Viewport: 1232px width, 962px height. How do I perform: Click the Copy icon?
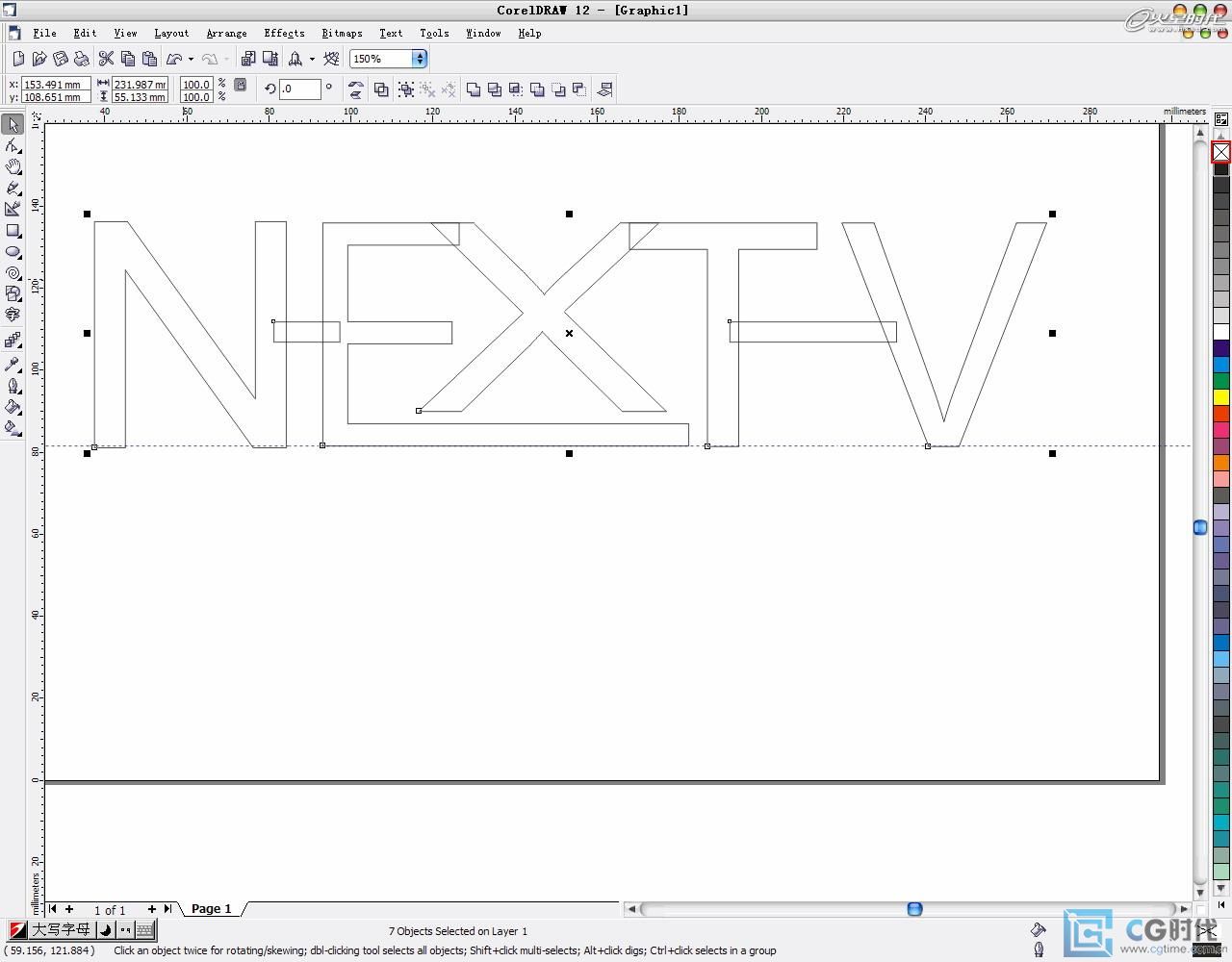point(128,59)
